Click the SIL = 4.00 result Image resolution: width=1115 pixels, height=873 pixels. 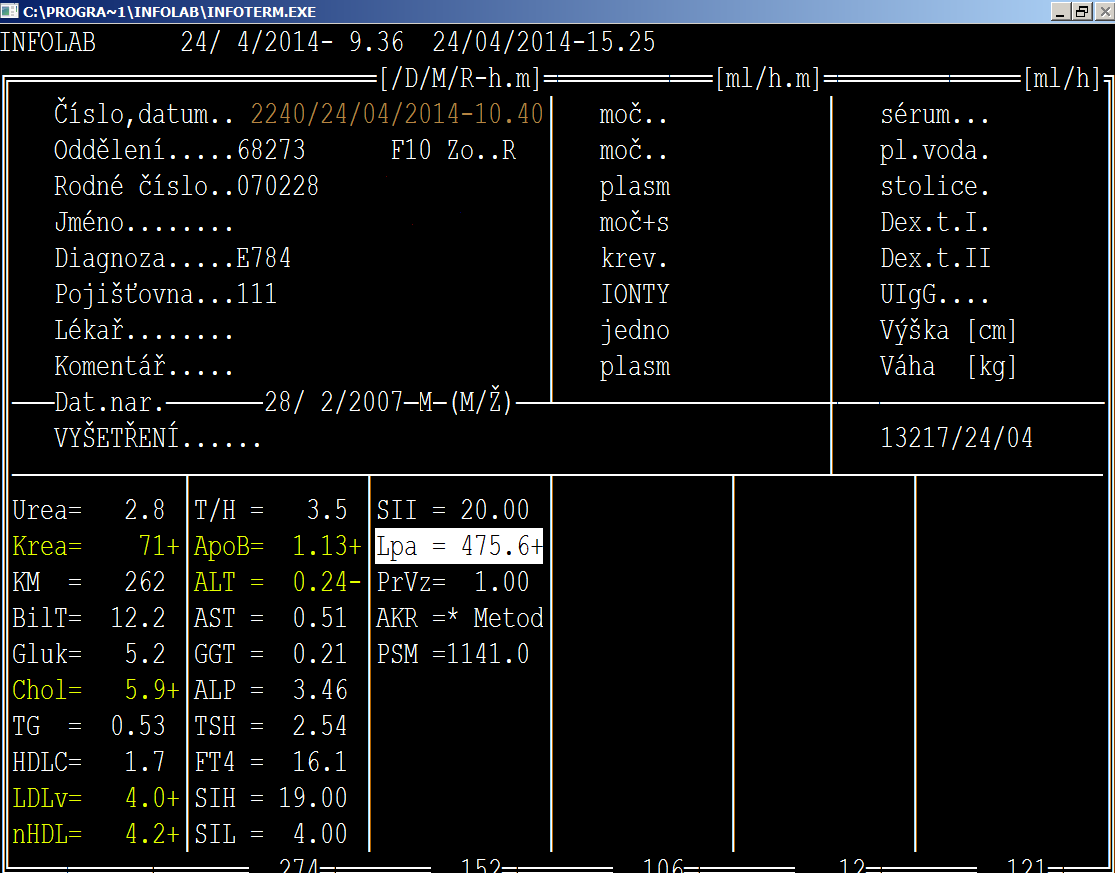coord(271,834)
